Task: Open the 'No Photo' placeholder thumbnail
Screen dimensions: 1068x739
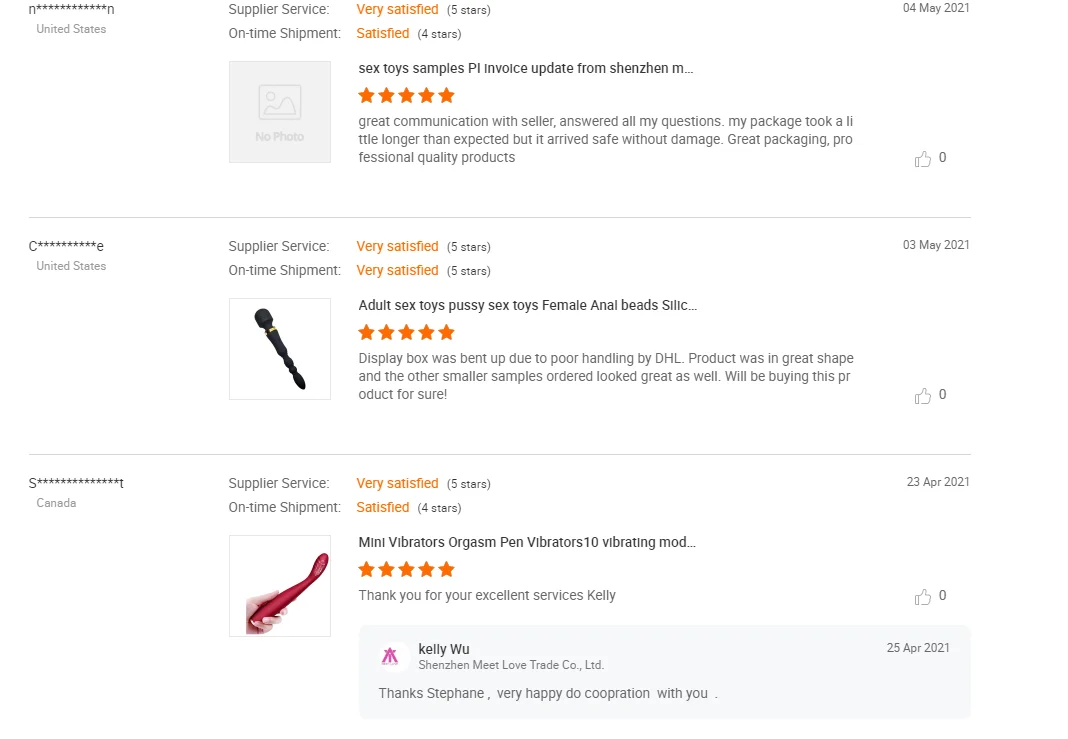Action: [x=280, y=112]
